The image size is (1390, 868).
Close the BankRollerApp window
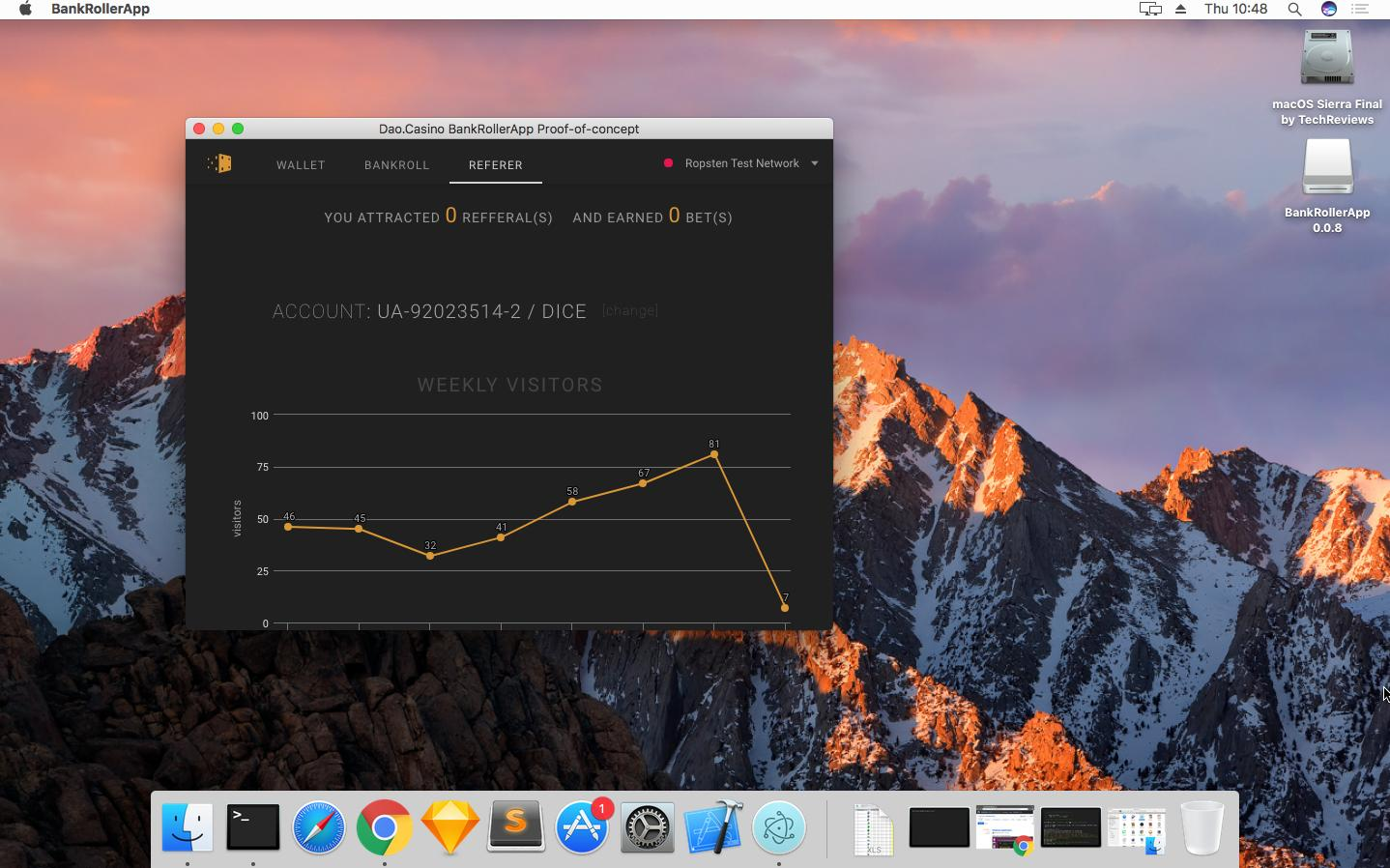[199, 129]
